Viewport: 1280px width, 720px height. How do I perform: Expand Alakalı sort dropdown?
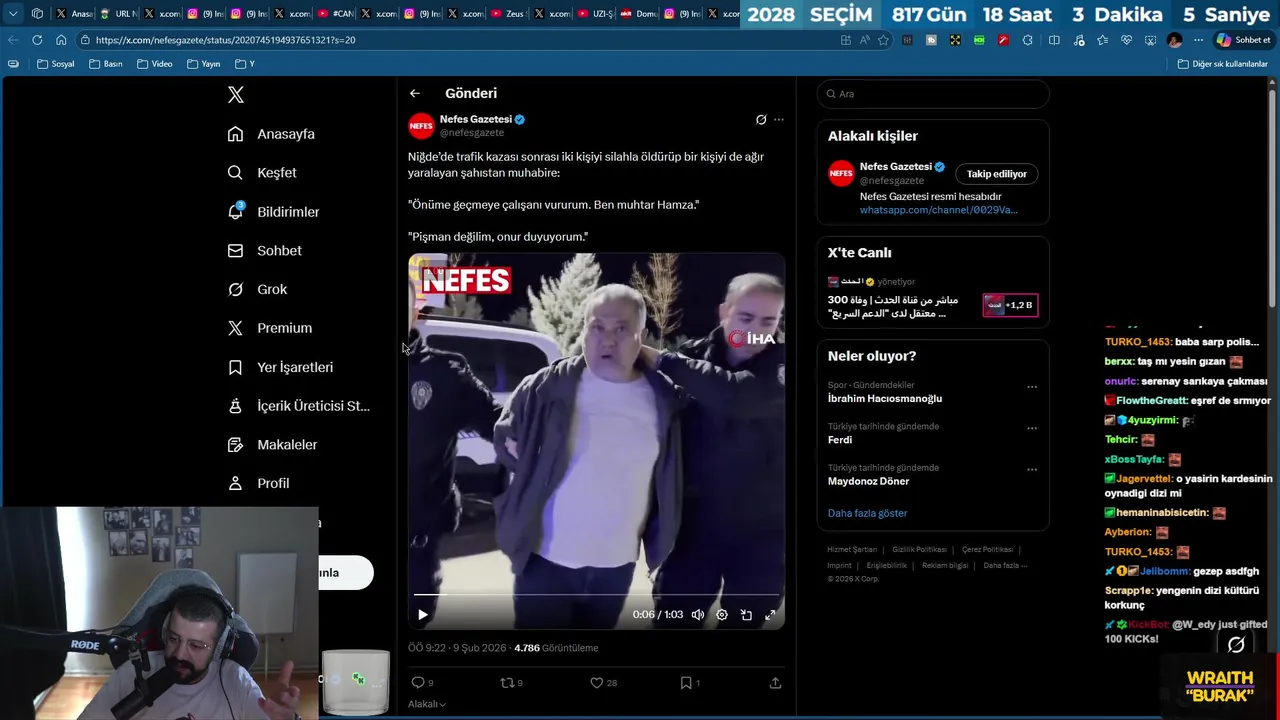point(427,704)
